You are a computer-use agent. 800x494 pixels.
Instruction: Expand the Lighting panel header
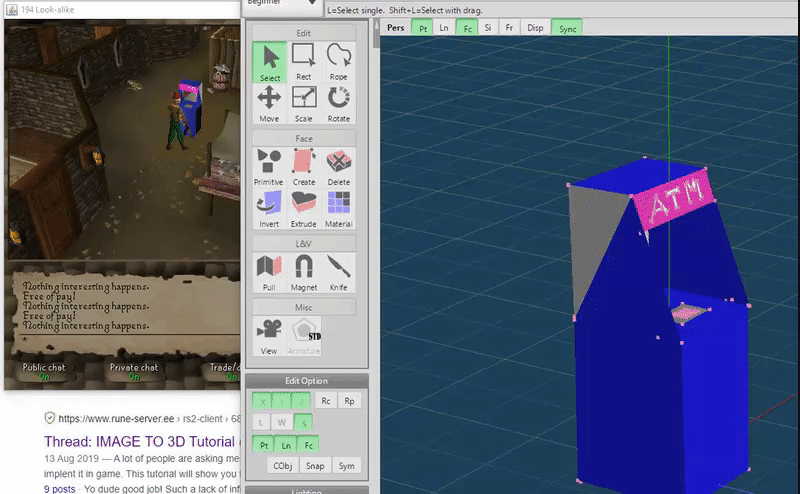click(x=307, y=490)
